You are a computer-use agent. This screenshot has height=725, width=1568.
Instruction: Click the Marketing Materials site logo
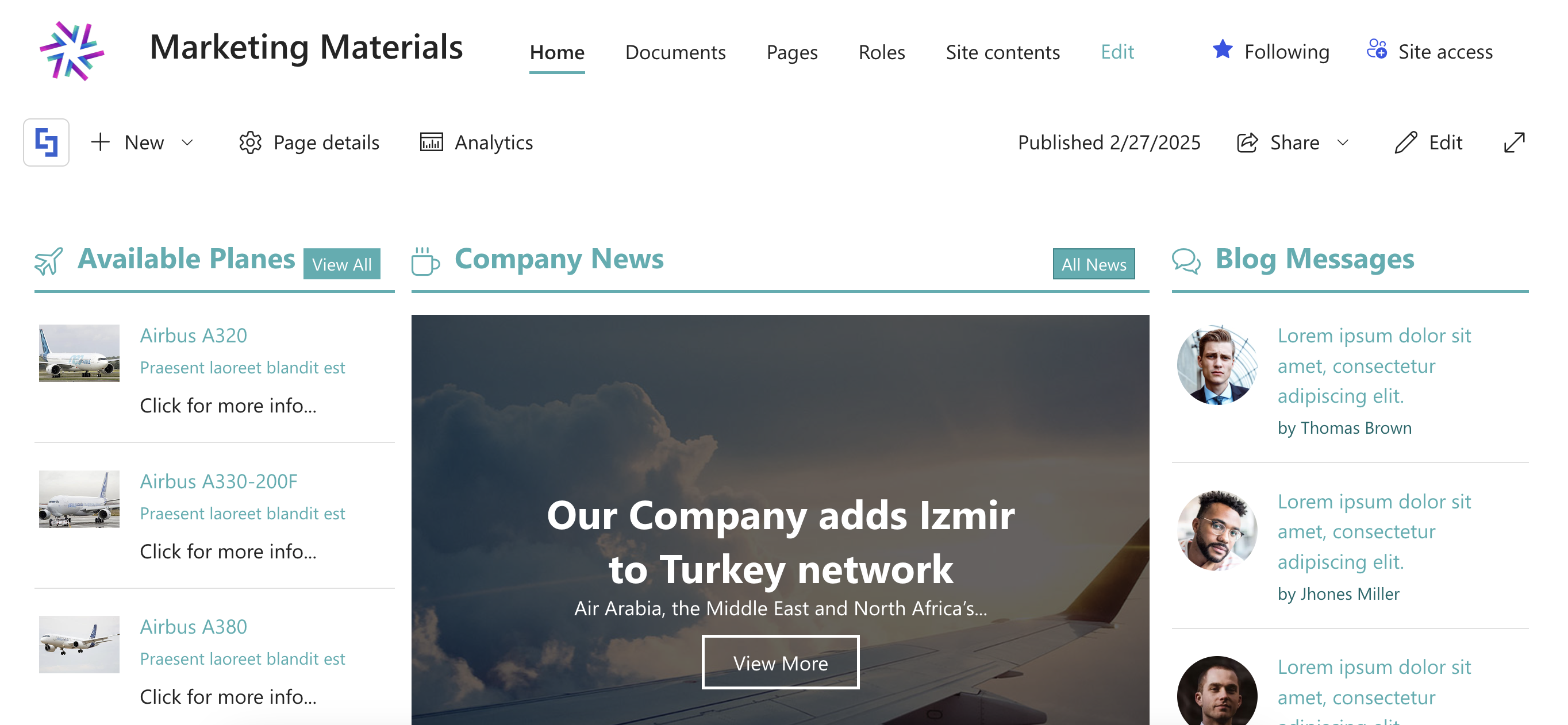coord(72,51)
